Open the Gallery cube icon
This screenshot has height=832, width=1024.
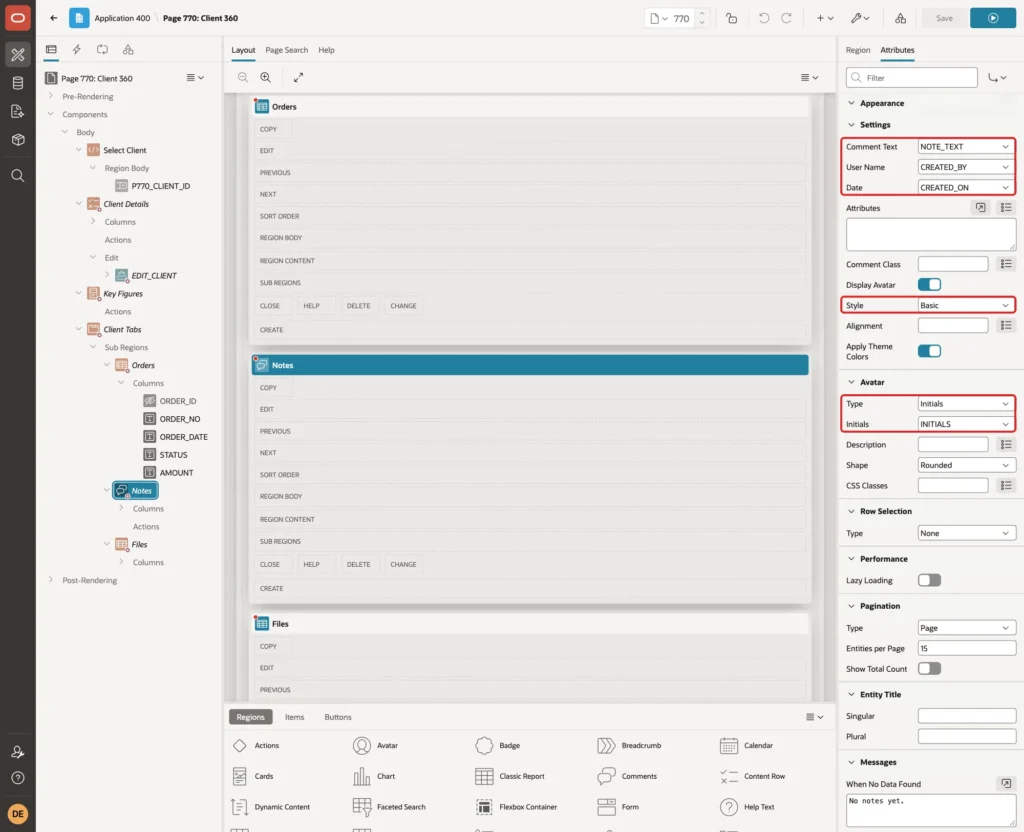18,139
